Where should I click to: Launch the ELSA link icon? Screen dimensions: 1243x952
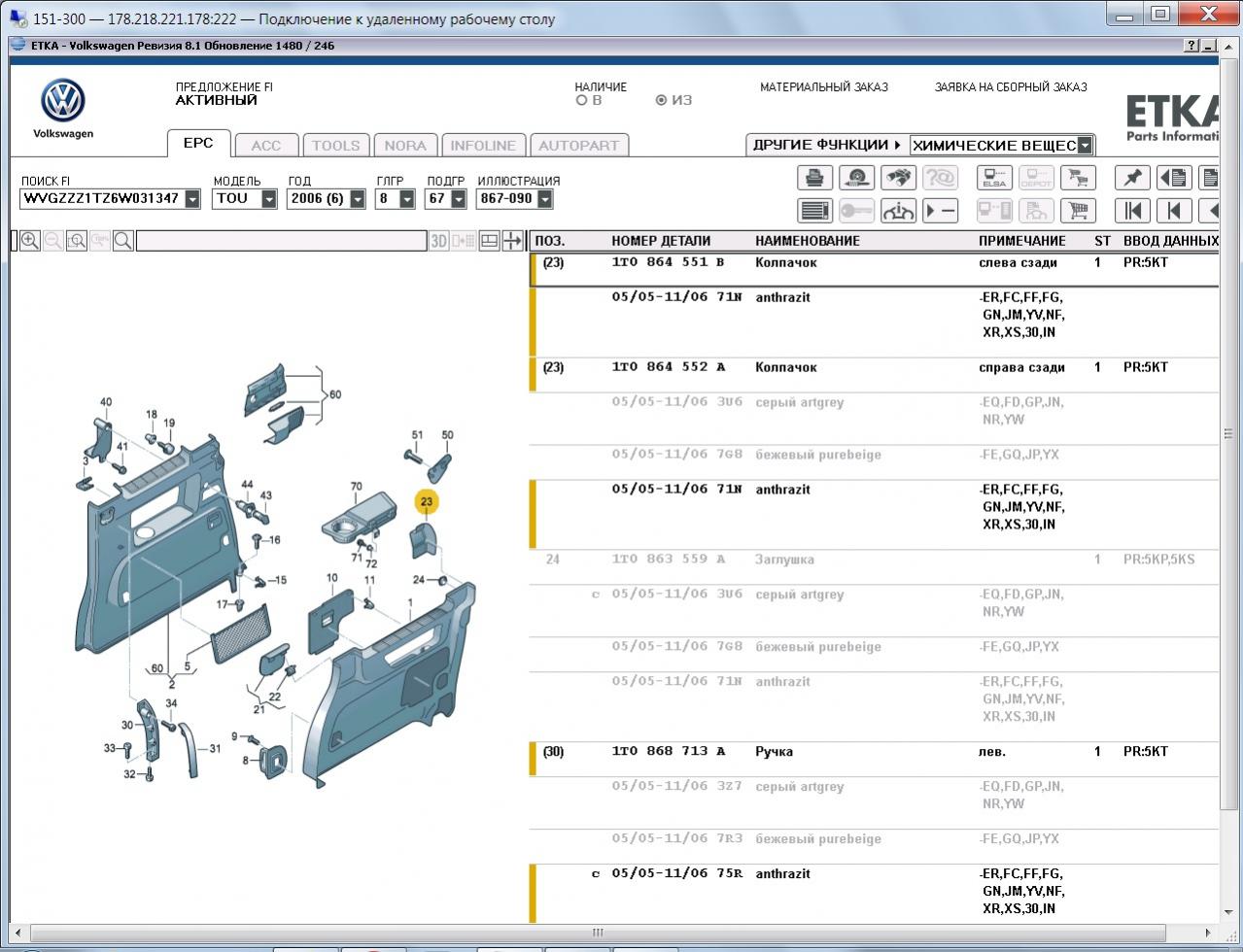tap(995, 178)
